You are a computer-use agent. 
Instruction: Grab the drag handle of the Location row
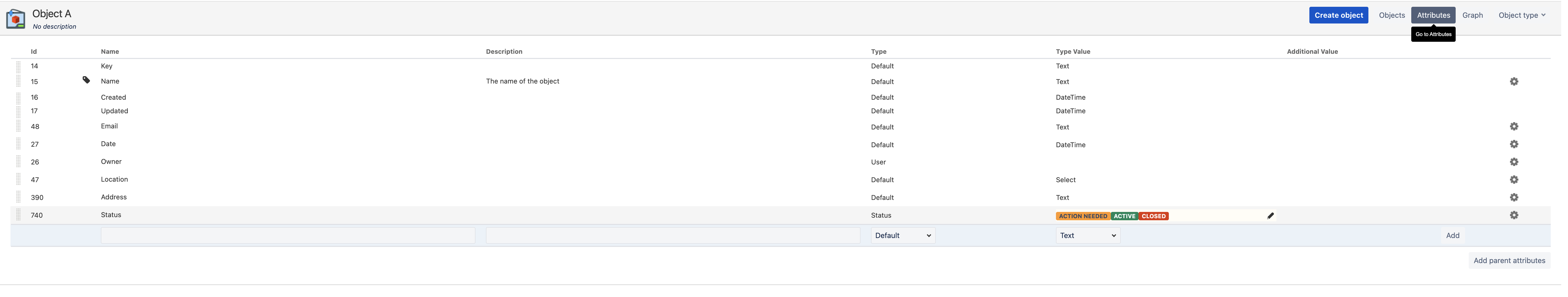(18, 180)
